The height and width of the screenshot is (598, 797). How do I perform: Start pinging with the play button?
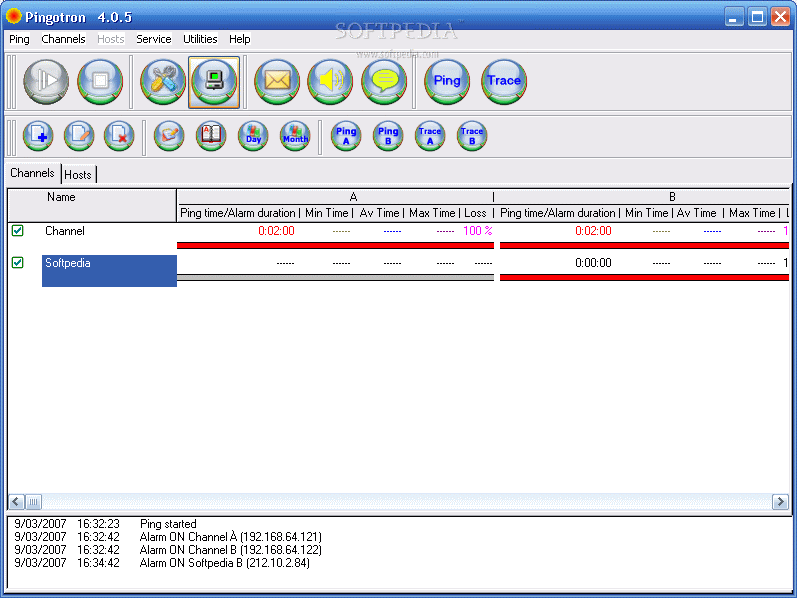pos(46,81)
